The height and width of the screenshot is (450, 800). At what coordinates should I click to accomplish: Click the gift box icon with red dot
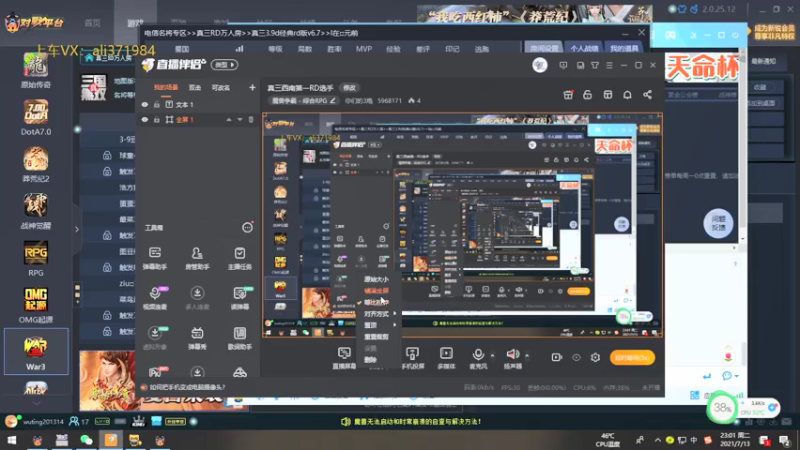point(568,95)
